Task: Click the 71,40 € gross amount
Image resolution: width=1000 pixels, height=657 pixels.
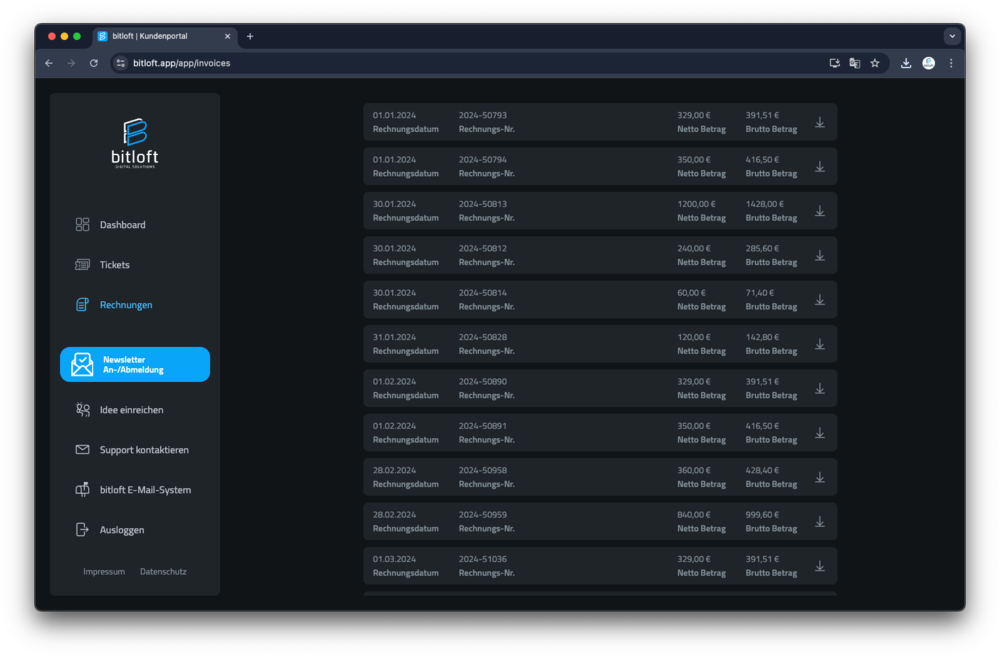Action: coord(760,293)
